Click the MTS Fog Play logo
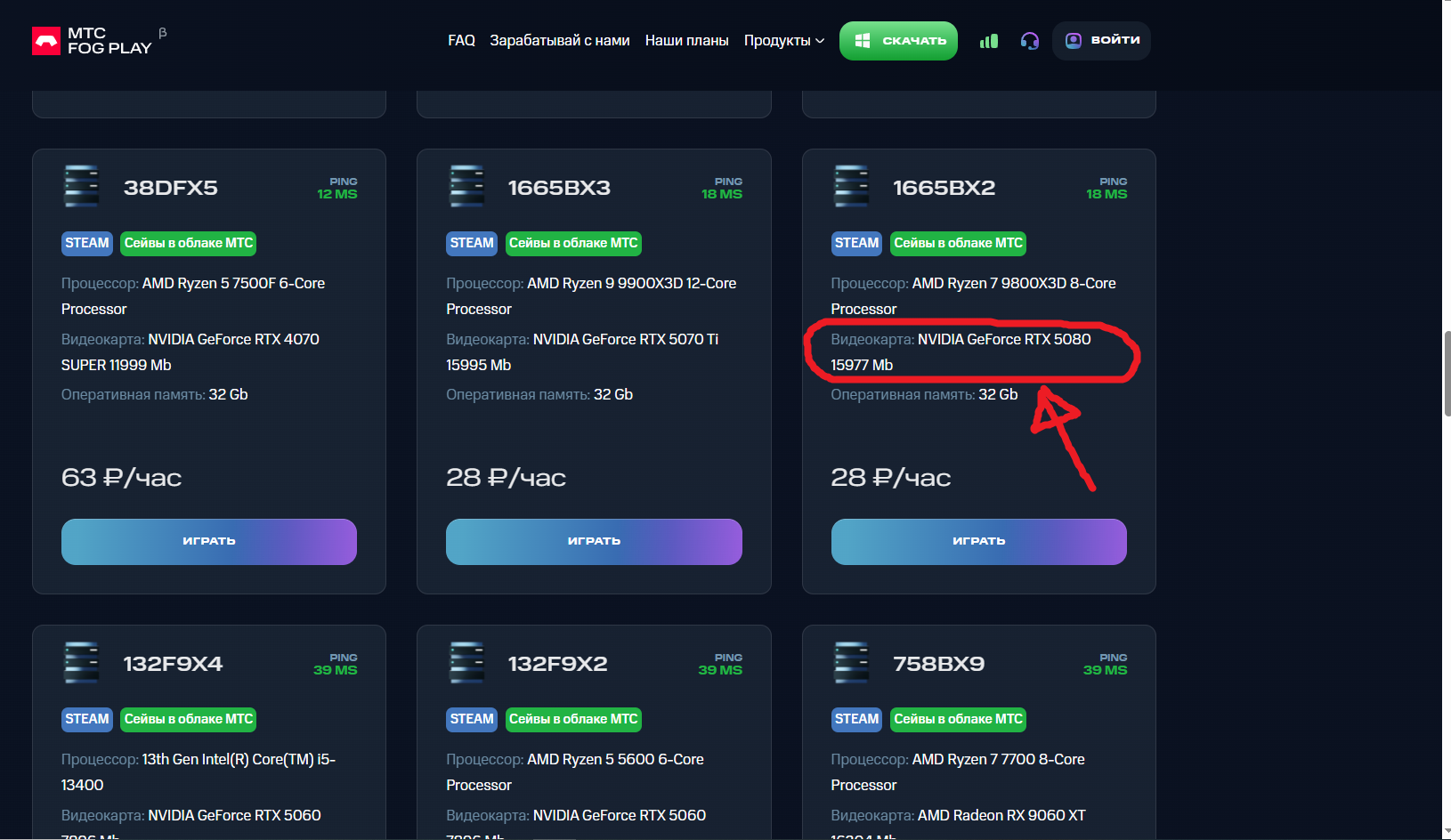Screen dimensions: 1451x840 [93, 41]
